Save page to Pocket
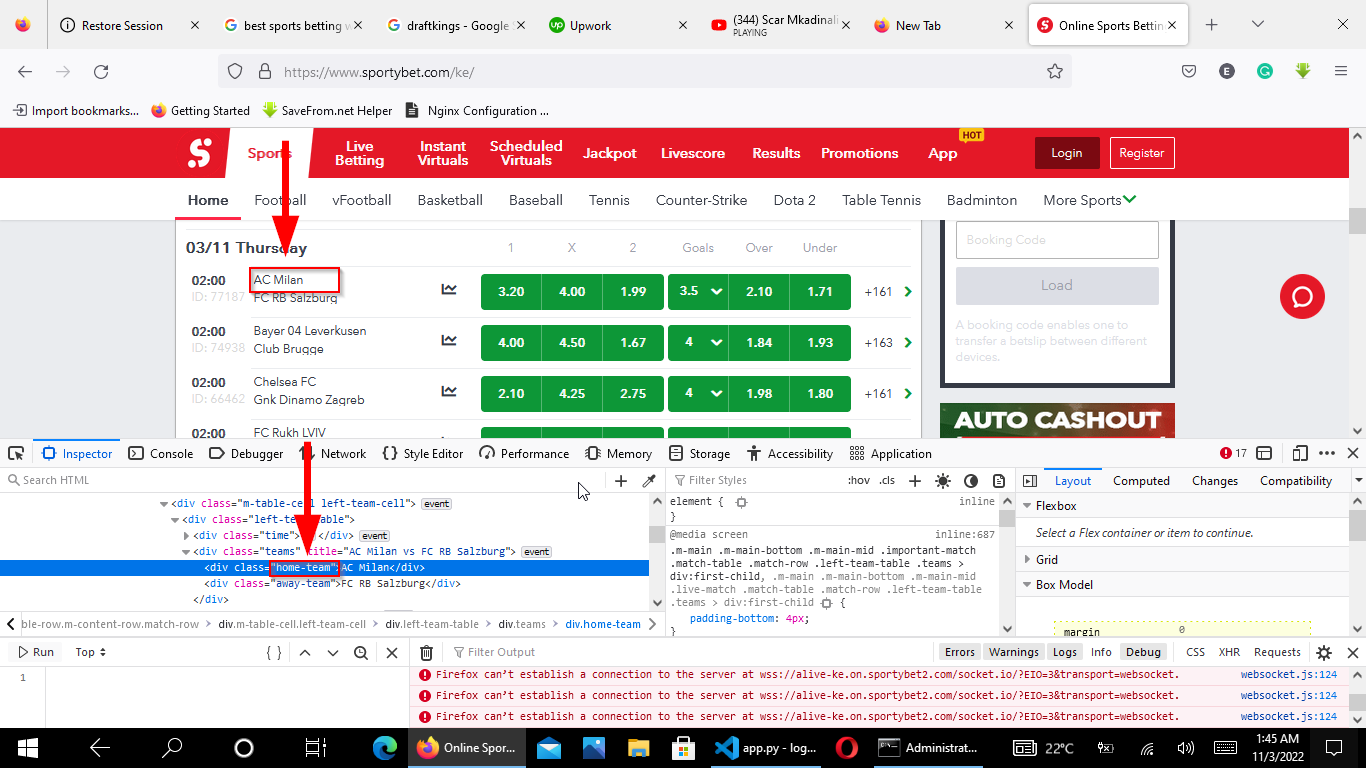The height and width of the screenshot is (768, 1366). tap(1189, 71)
